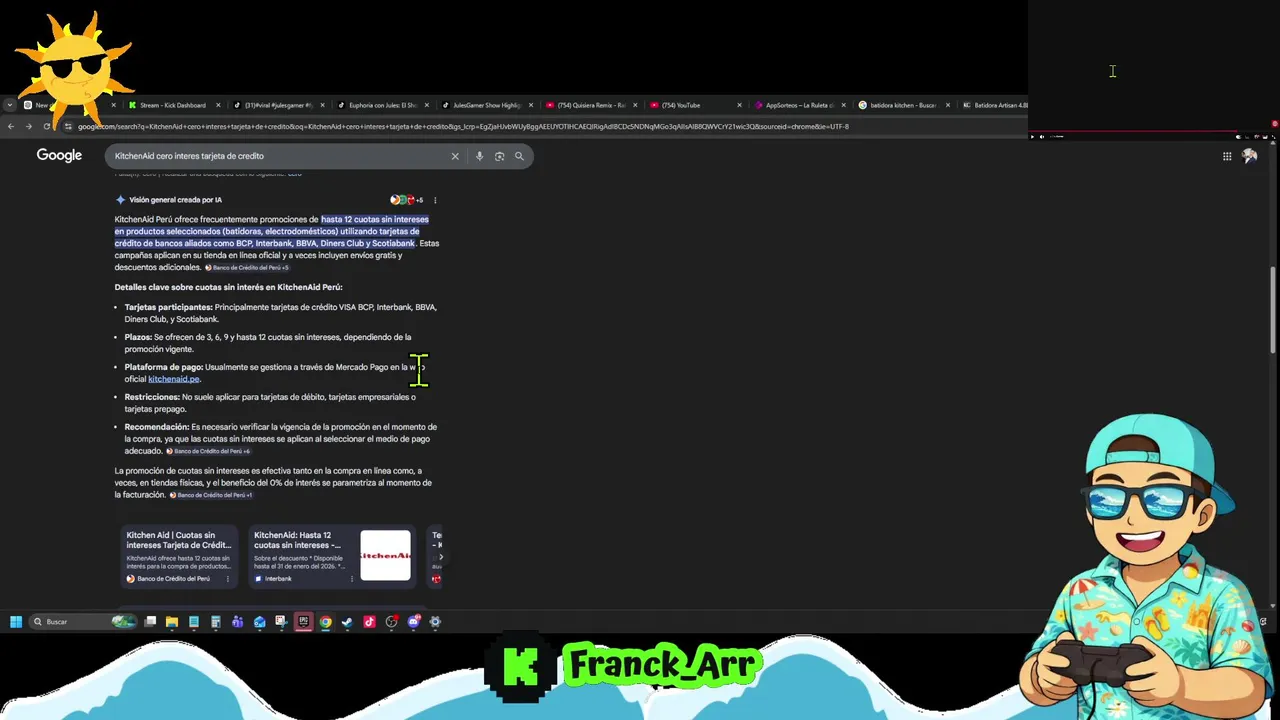This screenshot has height=720, width=1280.
Task: Click the 'Restricciones:' bullet text
Action: click(152, 397)
